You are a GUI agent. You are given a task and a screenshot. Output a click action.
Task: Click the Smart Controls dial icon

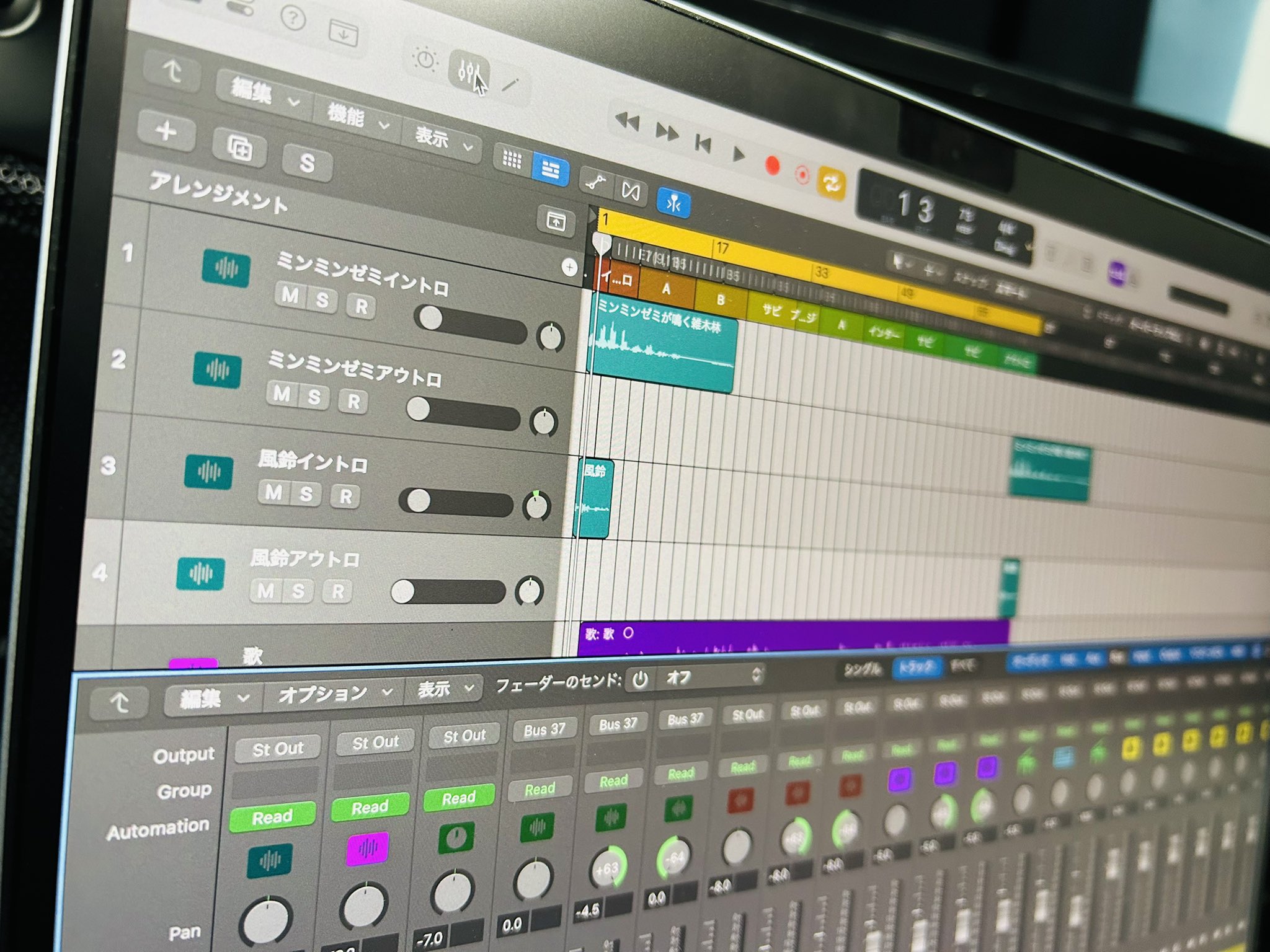pos(426,60)
